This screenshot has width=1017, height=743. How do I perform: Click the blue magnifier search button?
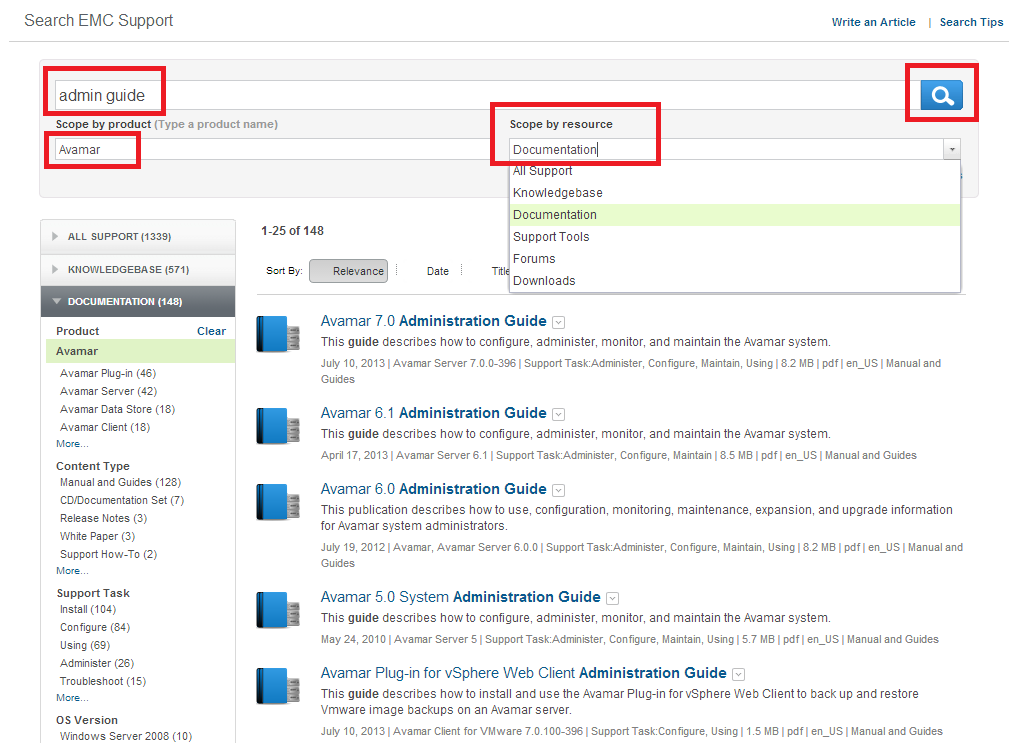click(941, 95)
